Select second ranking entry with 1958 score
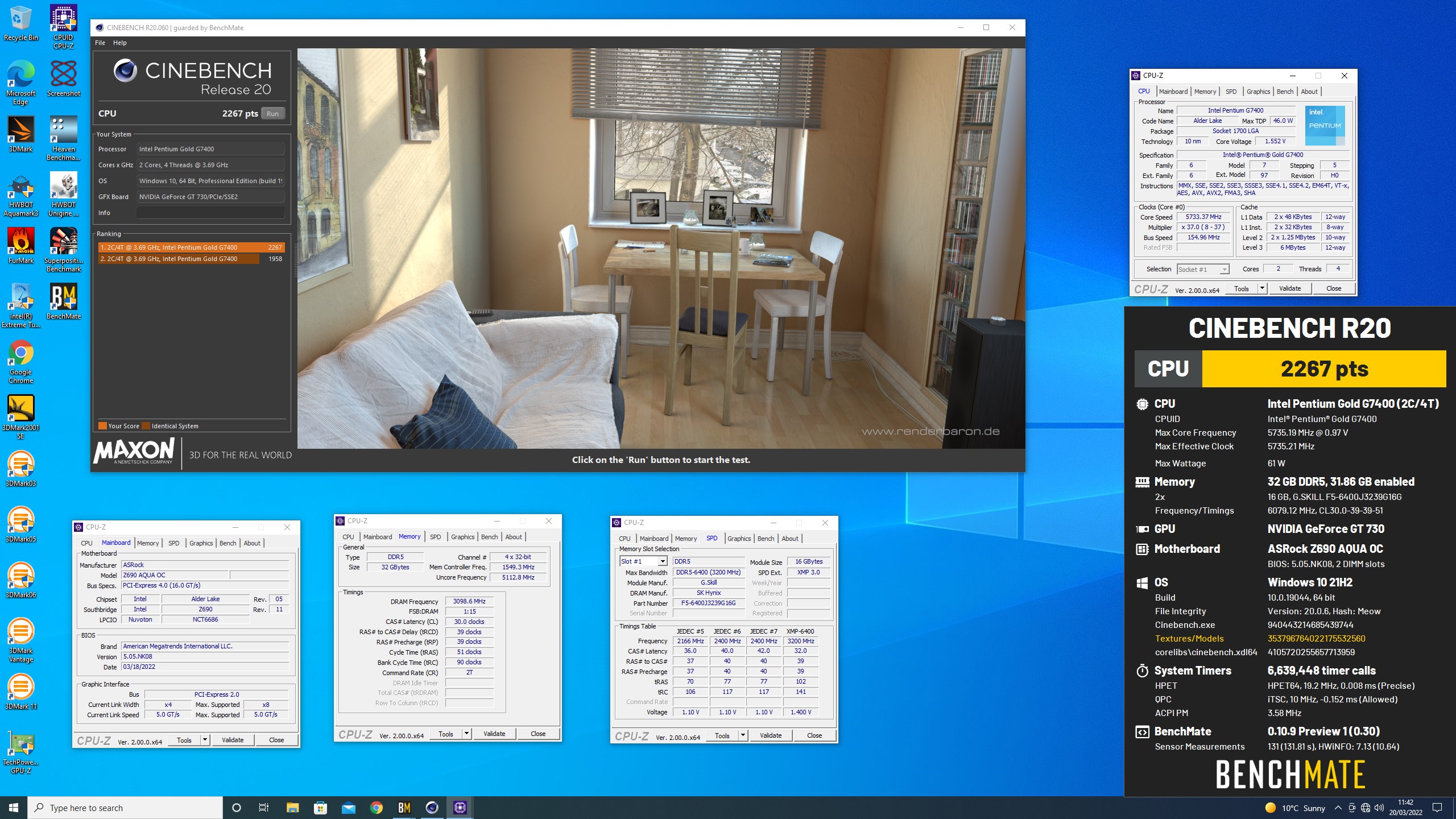 (191, 259)
